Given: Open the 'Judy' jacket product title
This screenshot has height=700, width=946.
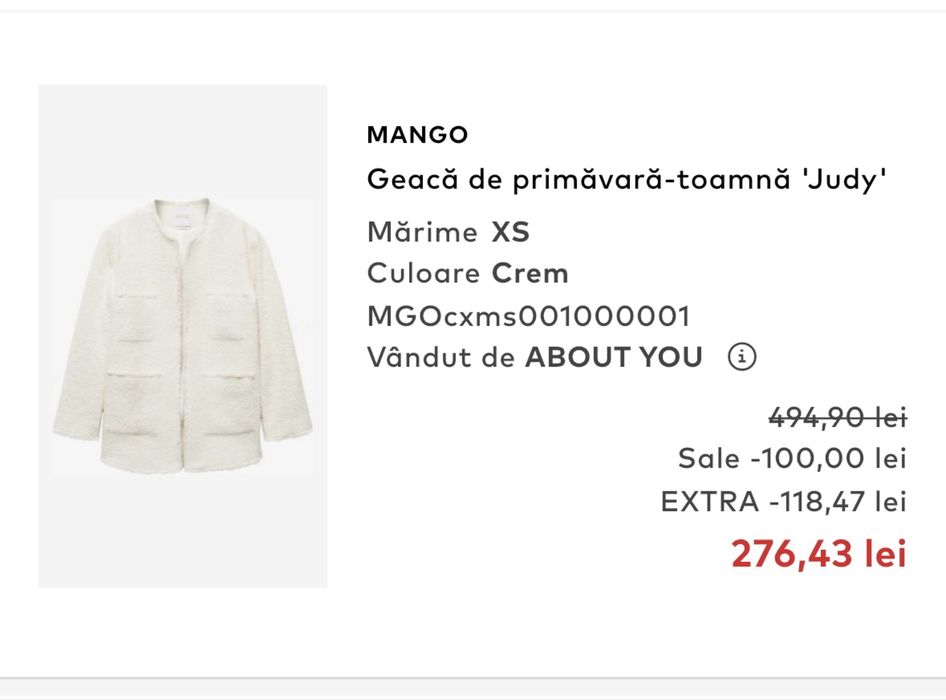Looking at the screenshot, I should pyautogui.click(x=627, y=180).
